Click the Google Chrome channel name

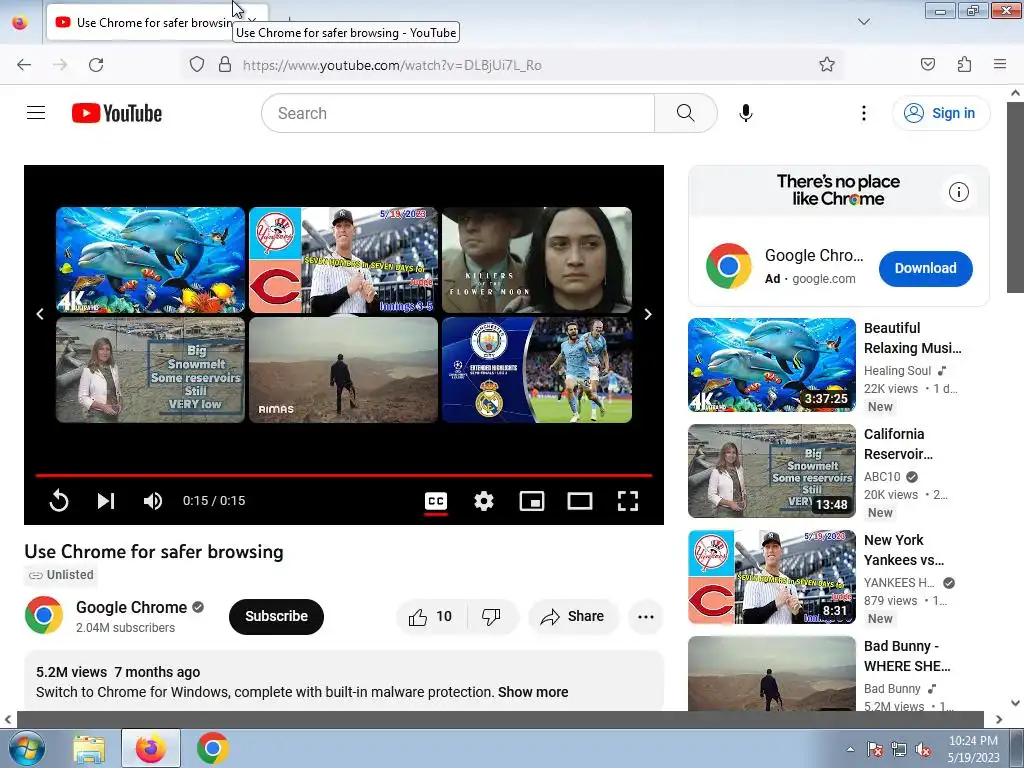click(x=131, y=607)
